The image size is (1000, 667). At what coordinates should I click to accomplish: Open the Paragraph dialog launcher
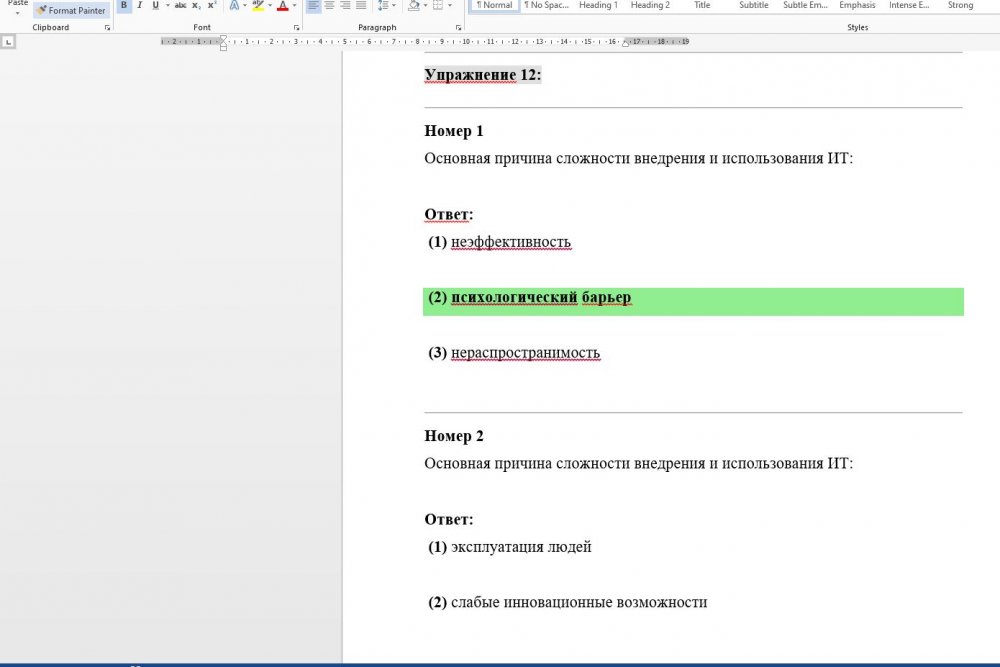[x=460, y=28]
